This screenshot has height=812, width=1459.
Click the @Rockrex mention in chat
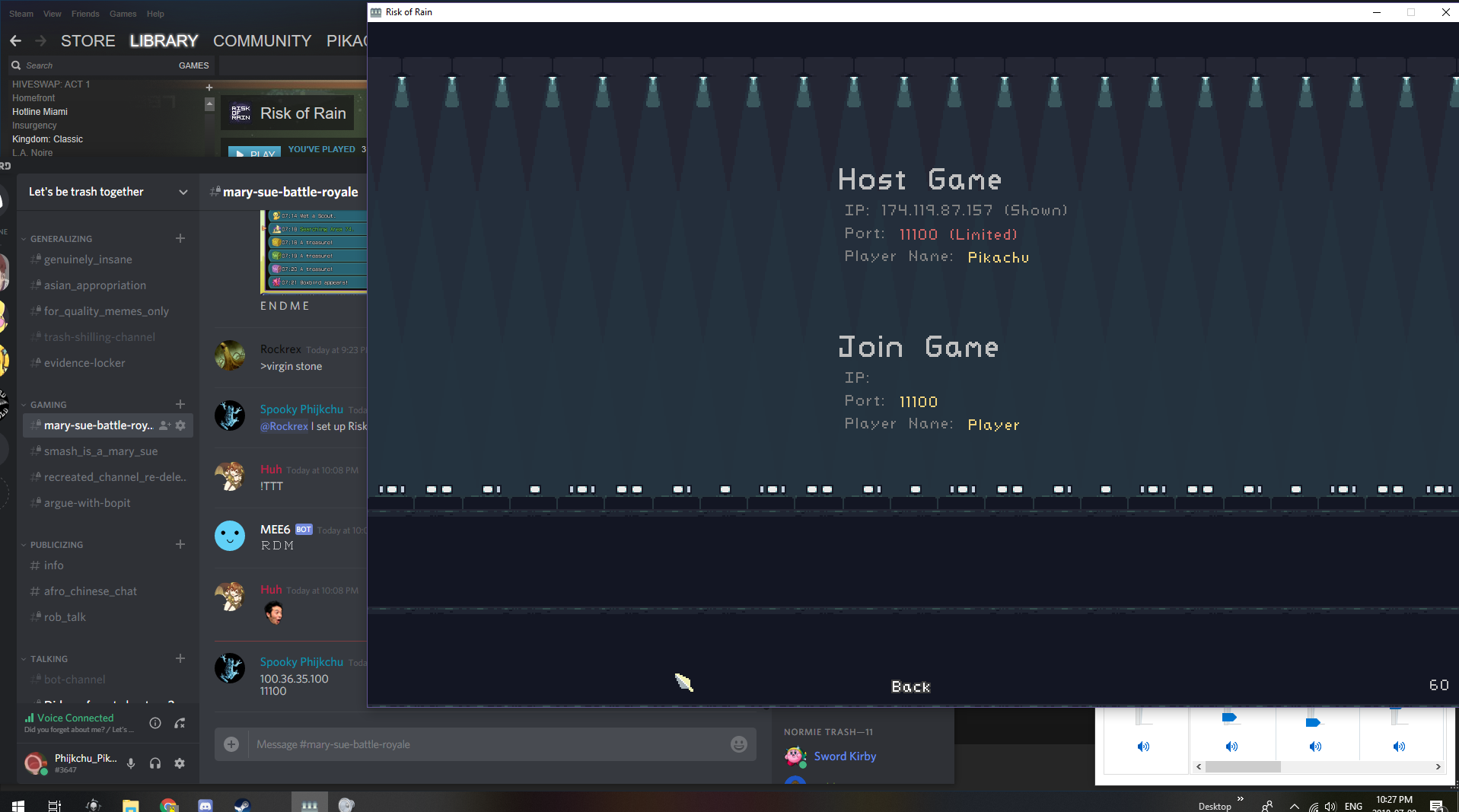[x=284, y=426]
